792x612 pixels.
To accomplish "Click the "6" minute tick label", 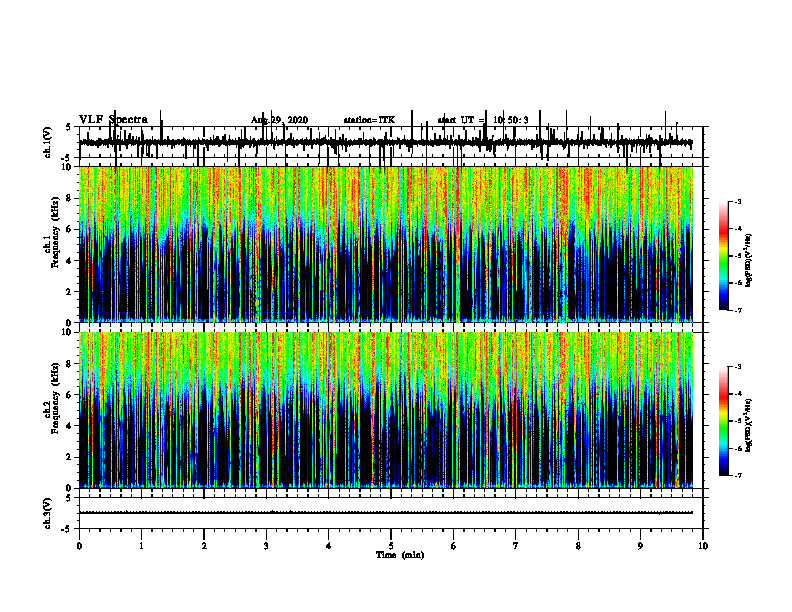I will [x=454, y=546].
